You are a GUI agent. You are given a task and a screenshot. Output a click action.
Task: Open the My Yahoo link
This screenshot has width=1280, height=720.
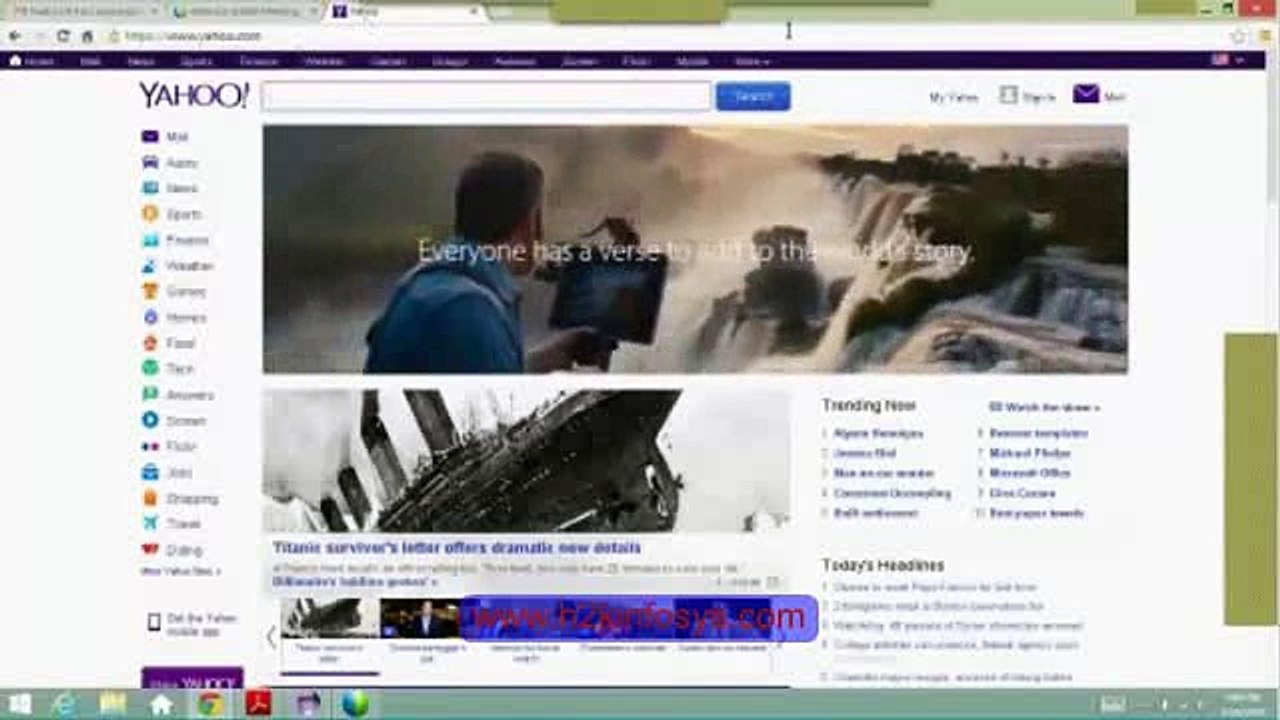pyautogui.click(x=954, y=97)
